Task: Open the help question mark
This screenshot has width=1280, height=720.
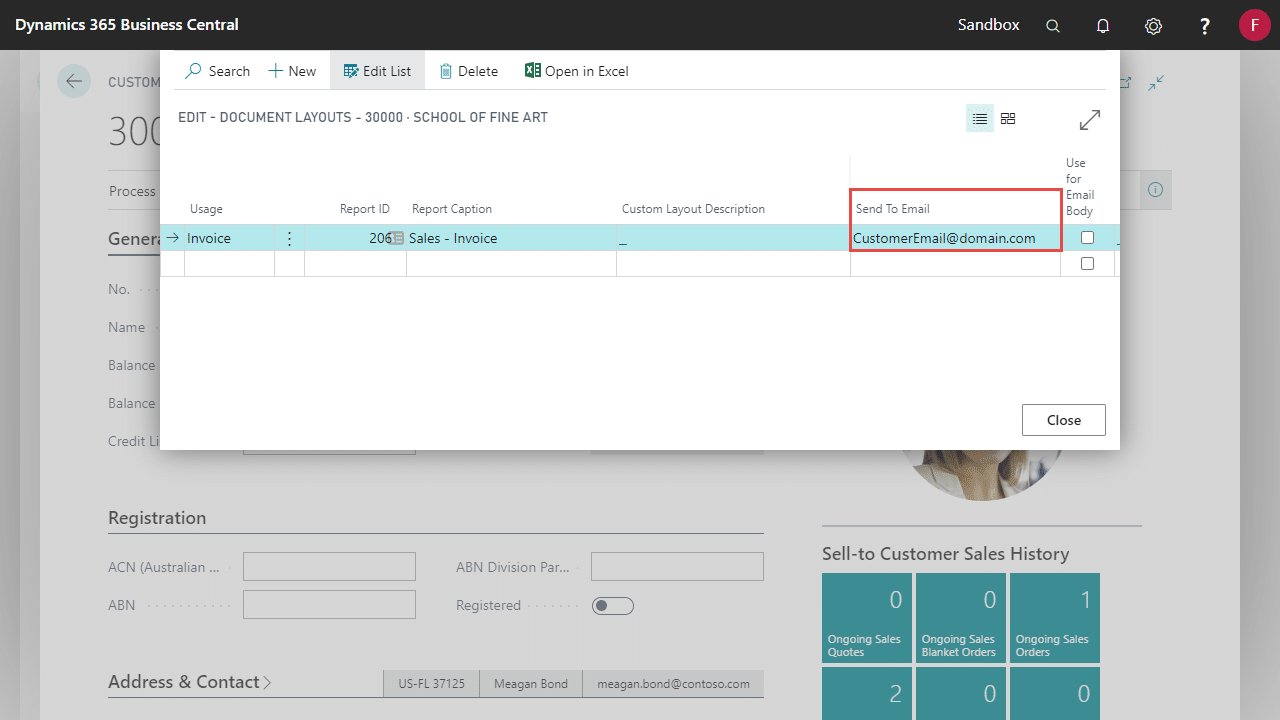Action: click(x=1205, y=26)
